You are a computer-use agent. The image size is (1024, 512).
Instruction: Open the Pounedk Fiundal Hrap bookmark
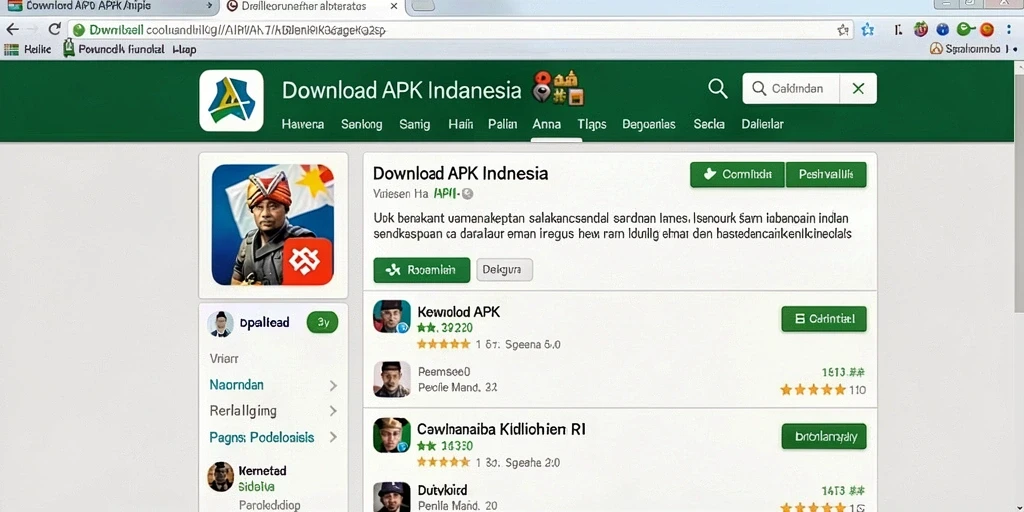coord(130,49)
